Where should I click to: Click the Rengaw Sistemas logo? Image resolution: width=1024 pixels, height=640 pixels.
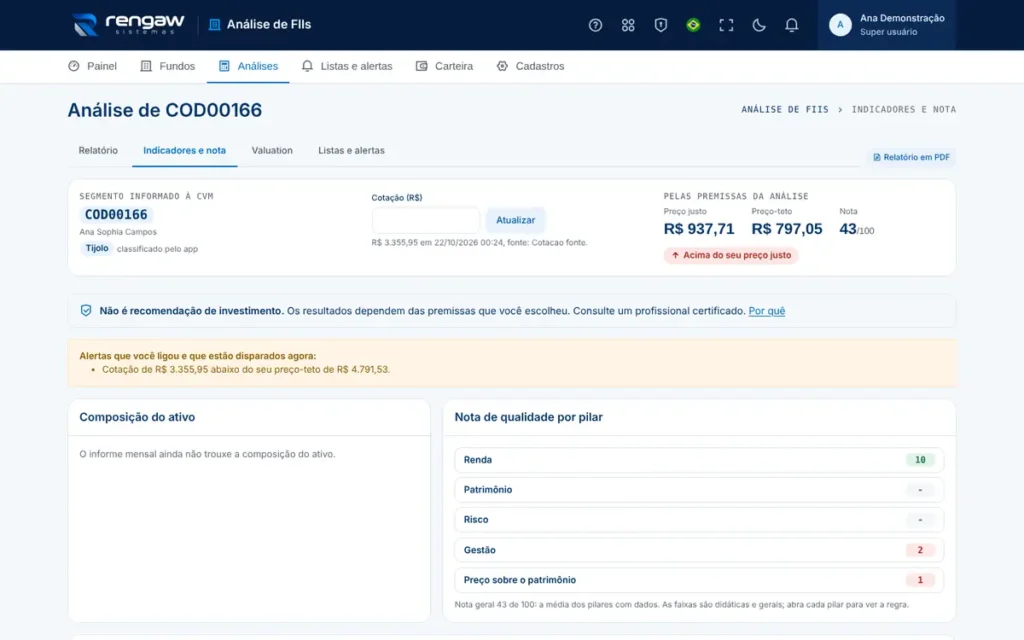point(129,25)
